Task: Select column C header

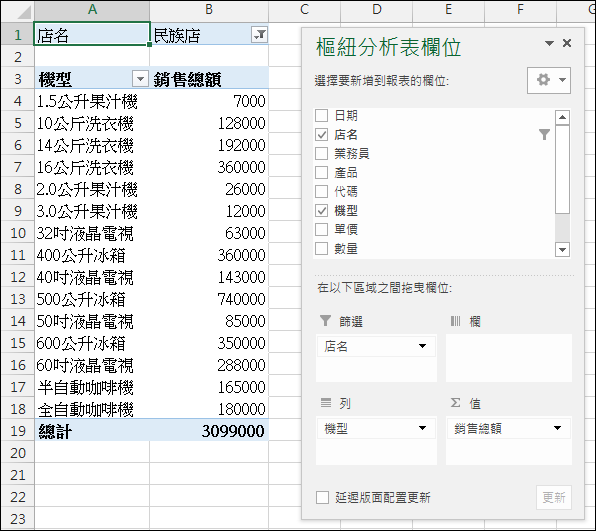Action: 304,11
